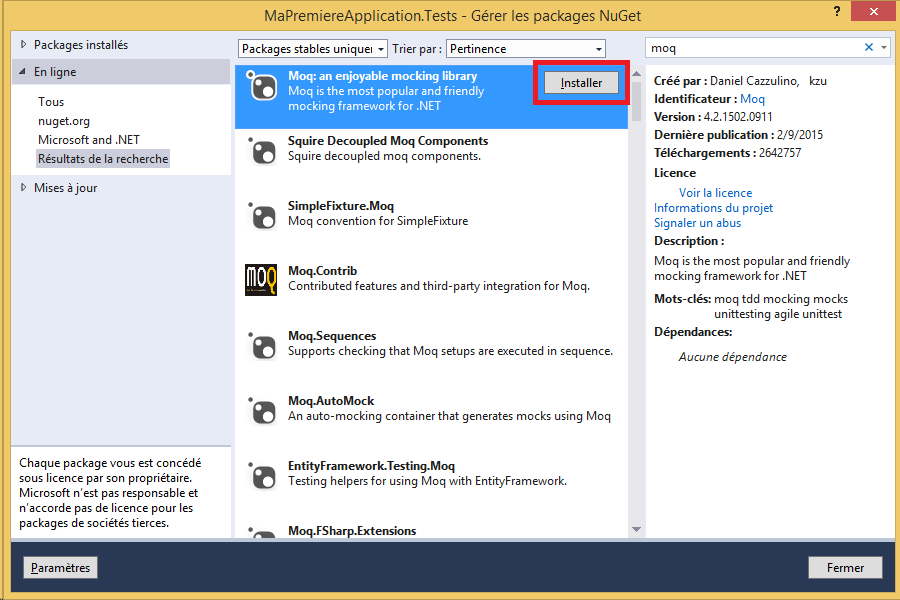Click the download count 2642757

click(780, 153)
